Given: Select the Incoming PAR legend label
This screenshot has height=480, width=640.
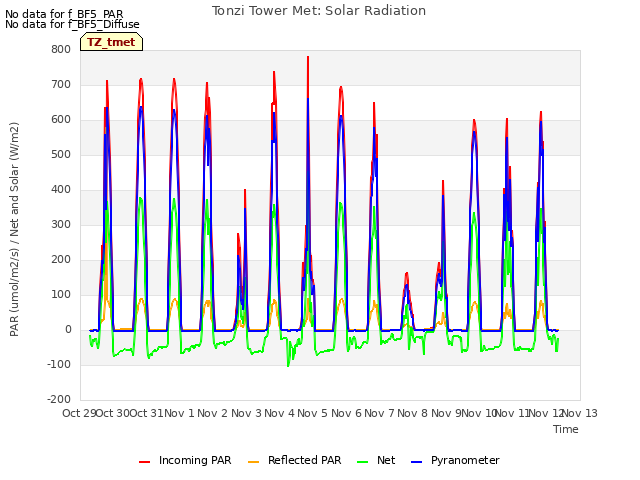Looking at the screenshot, I should pyautogui.click(x=195, y=460).
